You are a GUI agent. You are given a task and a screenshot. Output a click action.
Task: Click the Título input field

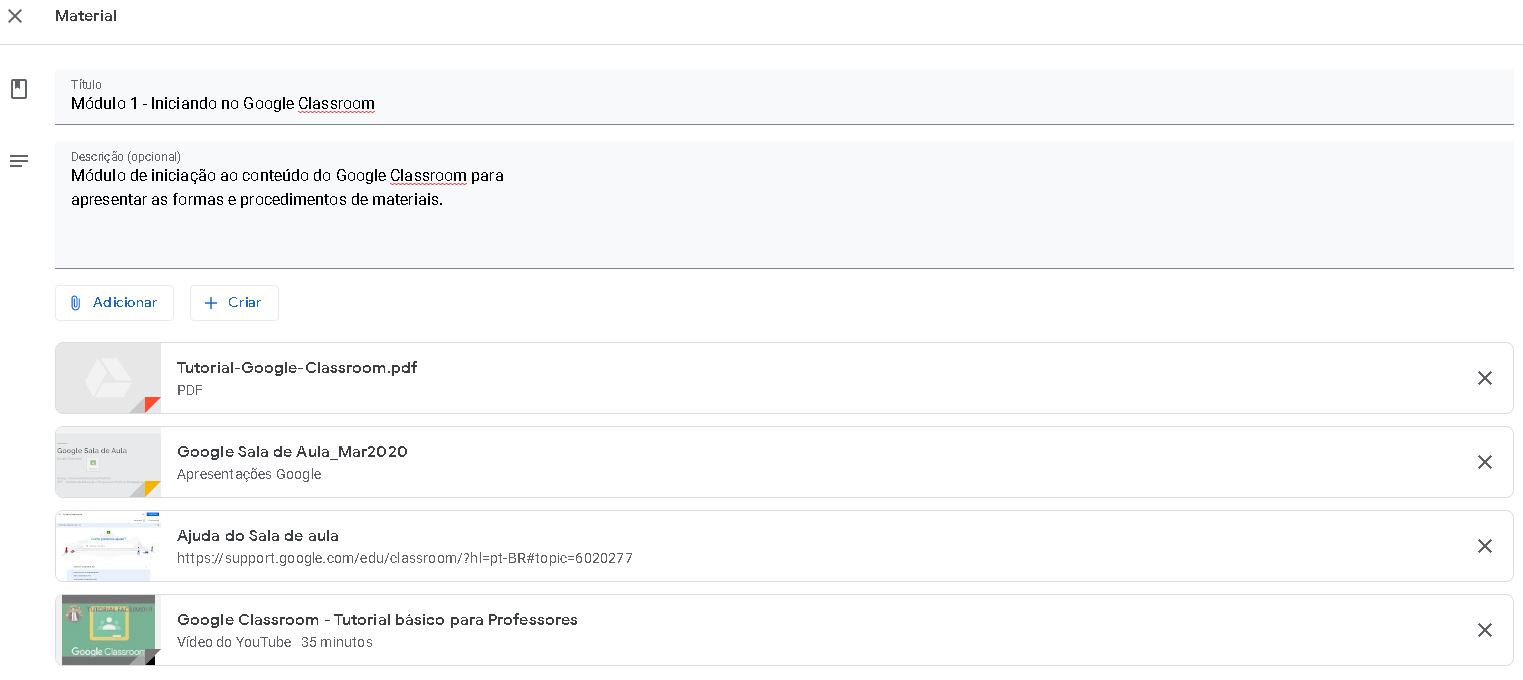click(x=784, y=97)
